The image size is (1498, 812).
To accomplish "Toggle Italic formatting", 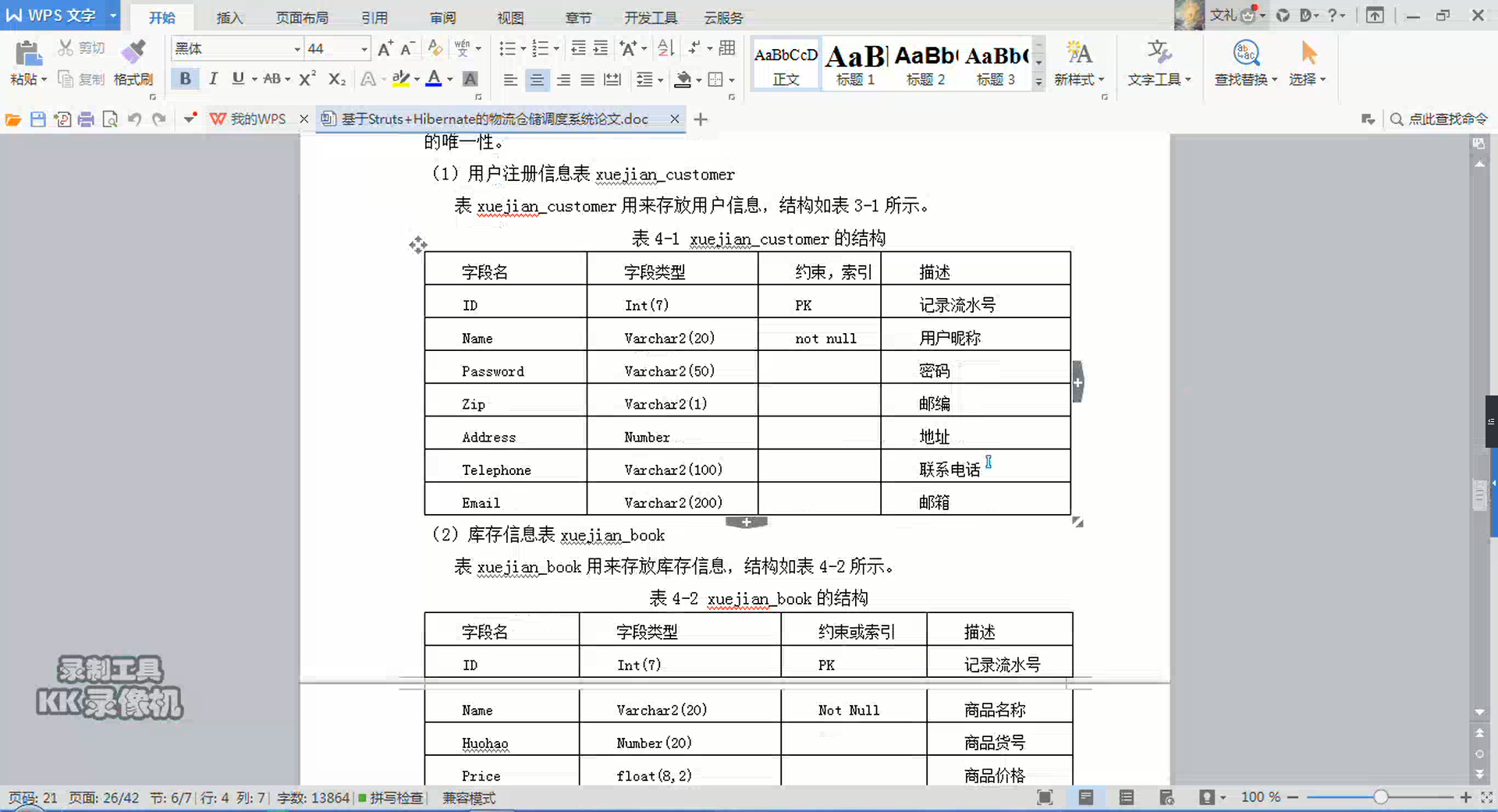I will (x=212, y=79).
